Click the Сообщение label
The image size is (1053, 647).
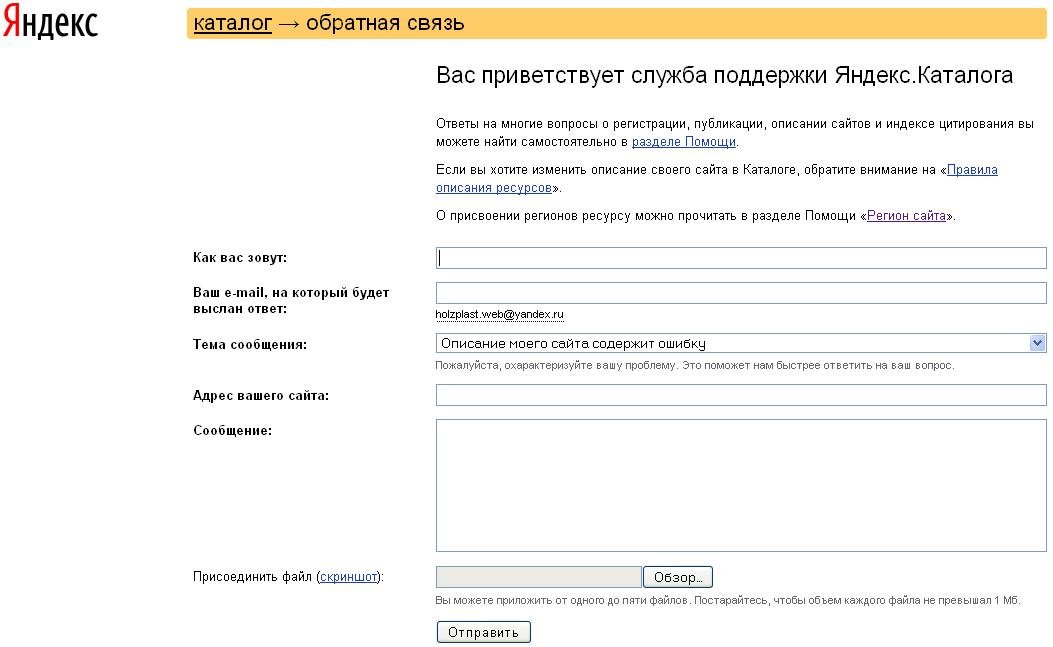pyautogui.click(x=232, y=431)
